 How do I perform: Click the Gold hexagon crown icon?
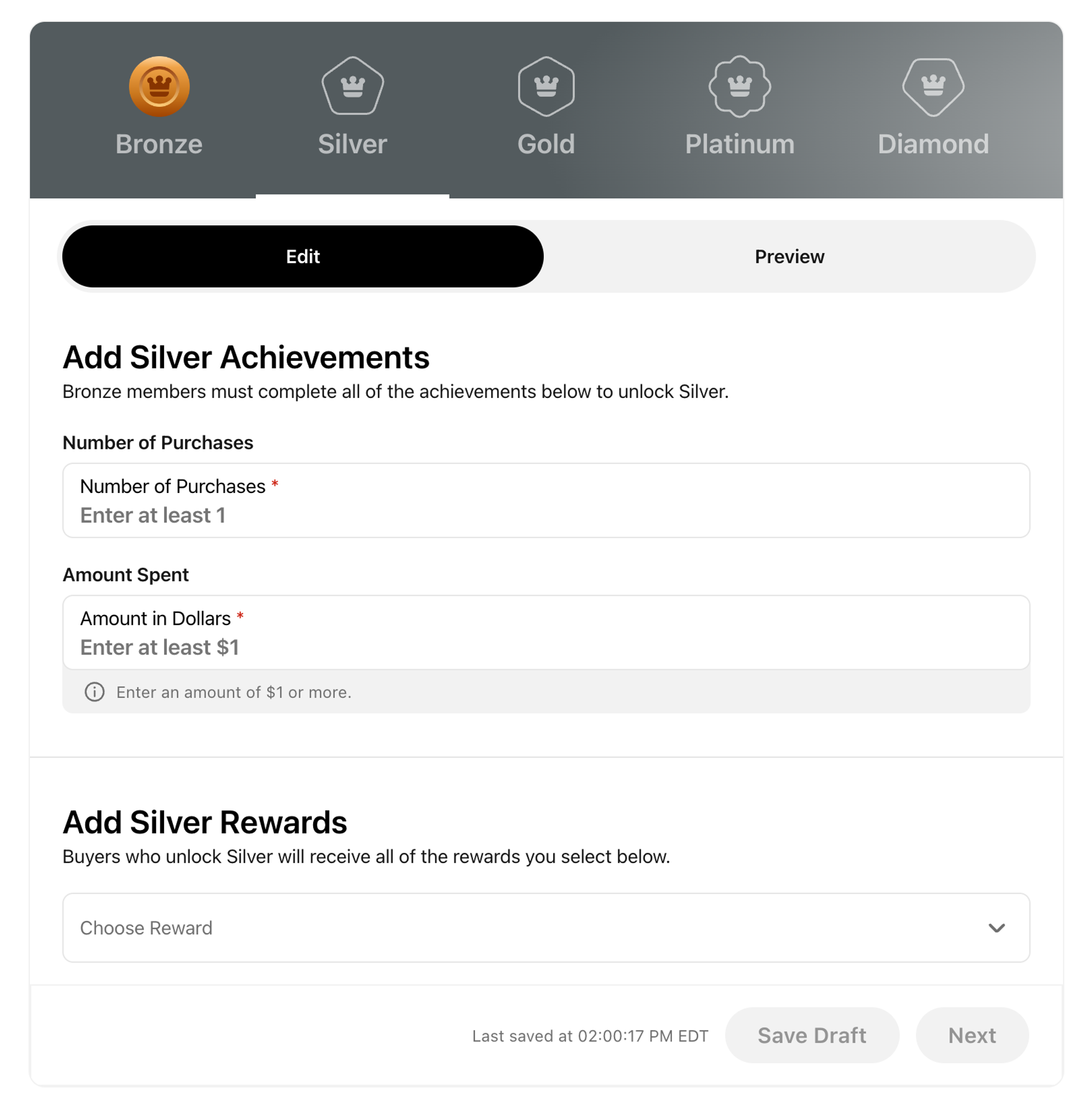[546, 87]
